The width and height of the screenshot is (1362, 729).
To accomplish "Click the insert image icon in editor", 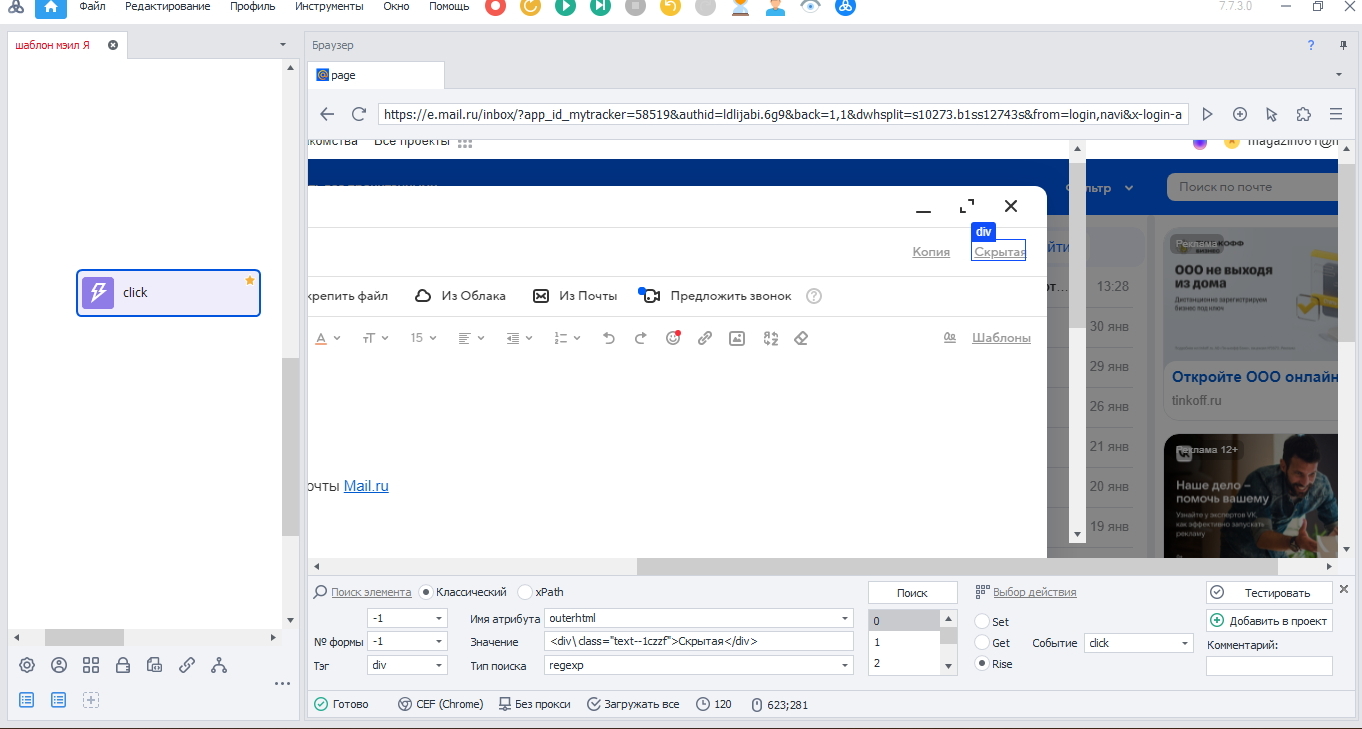I will 737,338.
